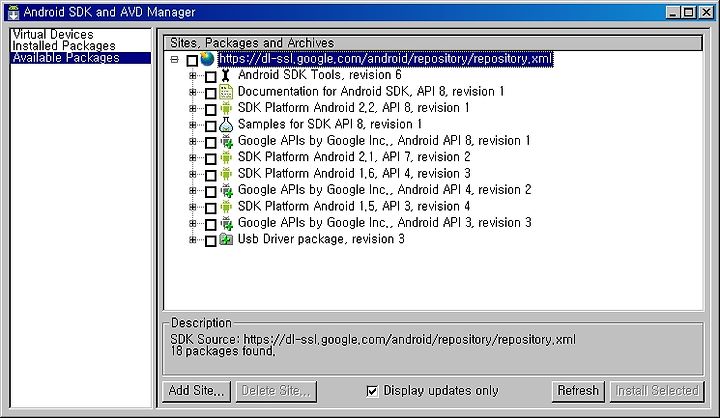720x418 pixels.
Task: Select Available Packages page
Action: pyautogui.click(x=80, y=58)
